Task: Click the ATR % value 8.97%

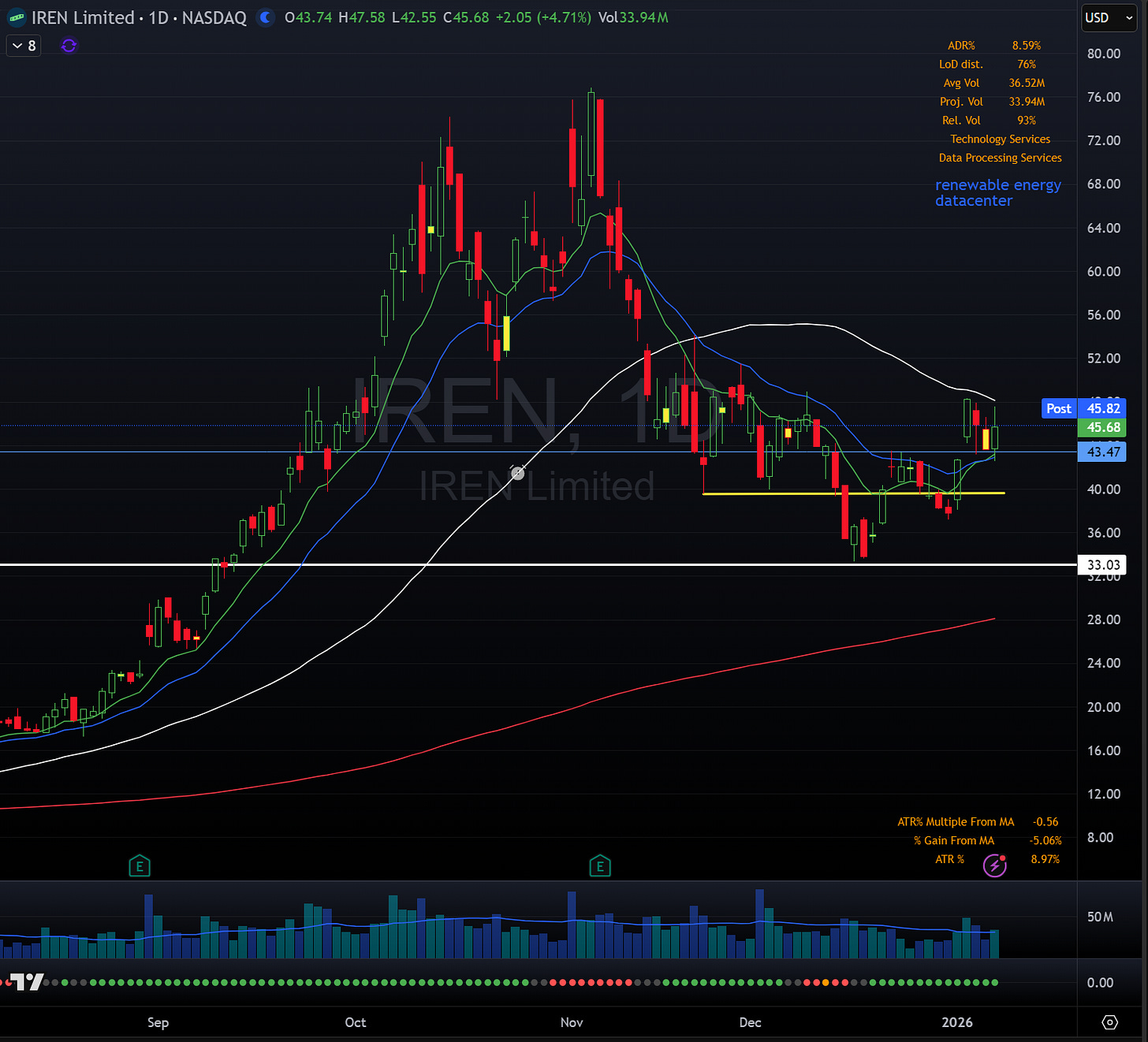Action: tap(1045, 859)
